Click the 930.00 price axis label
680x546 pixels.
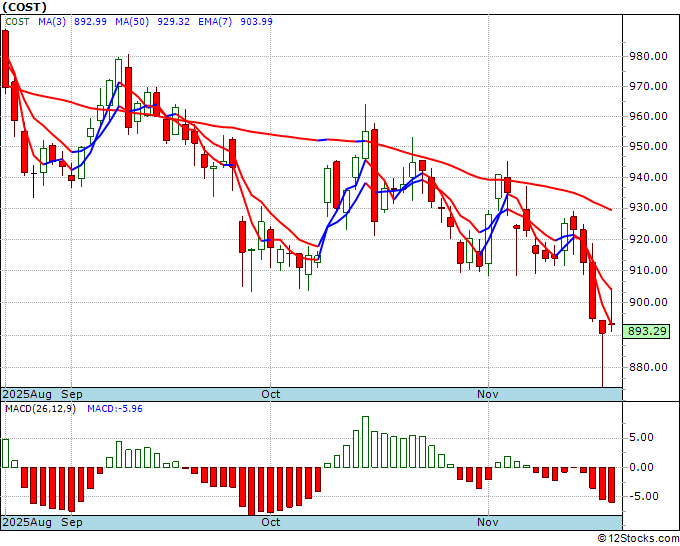648,207
